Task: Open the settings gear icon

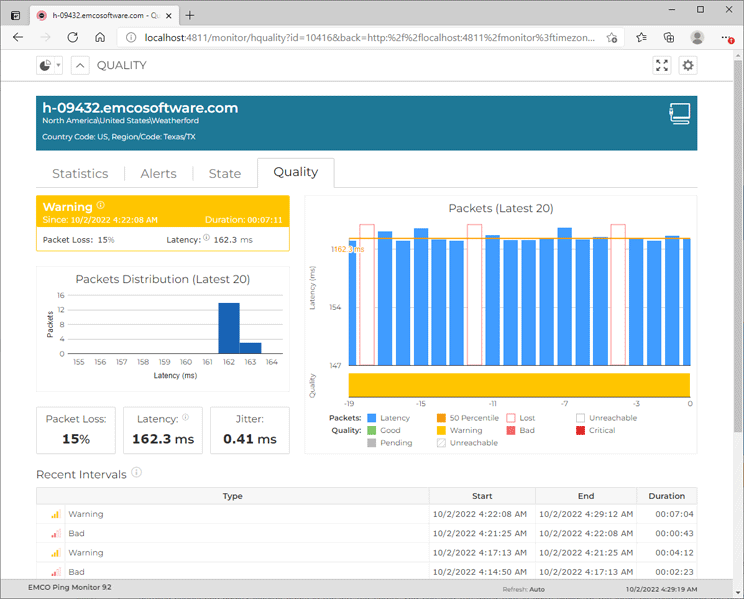Action: [688, 65]
